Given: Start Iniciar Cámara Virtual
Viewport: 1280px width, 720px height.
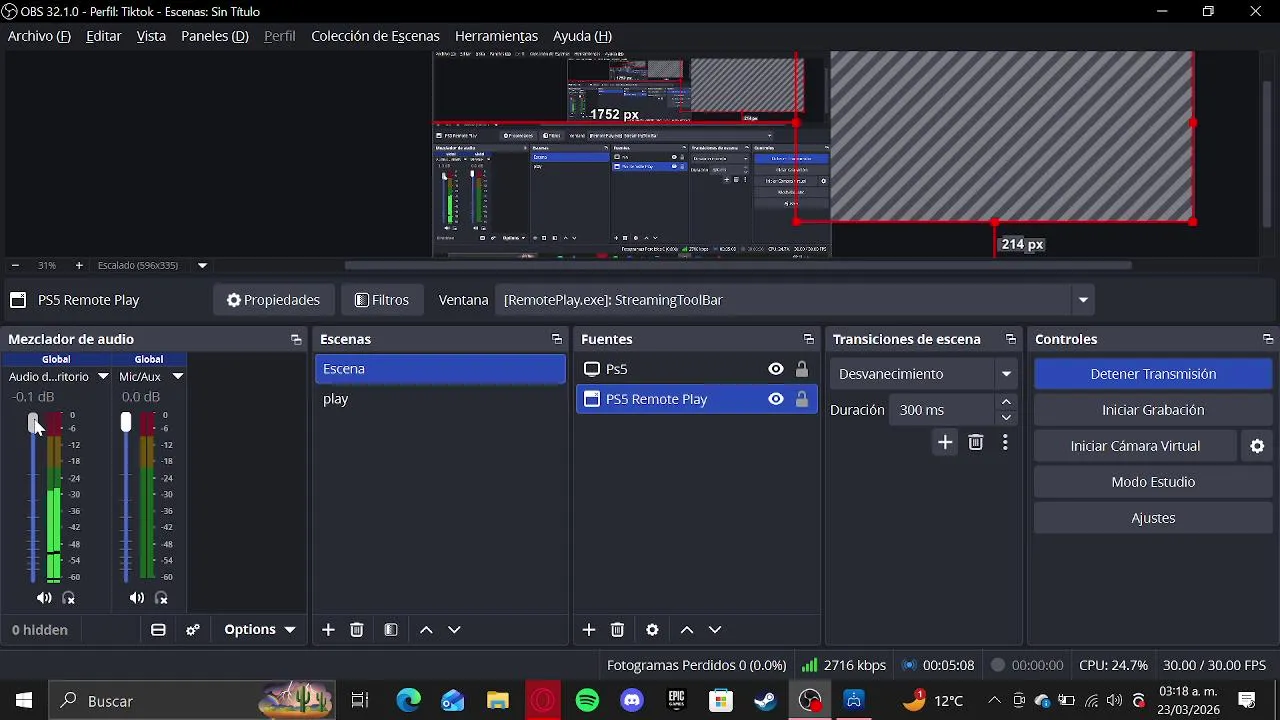Looking at the screenshot, I should click(1135, 446).
